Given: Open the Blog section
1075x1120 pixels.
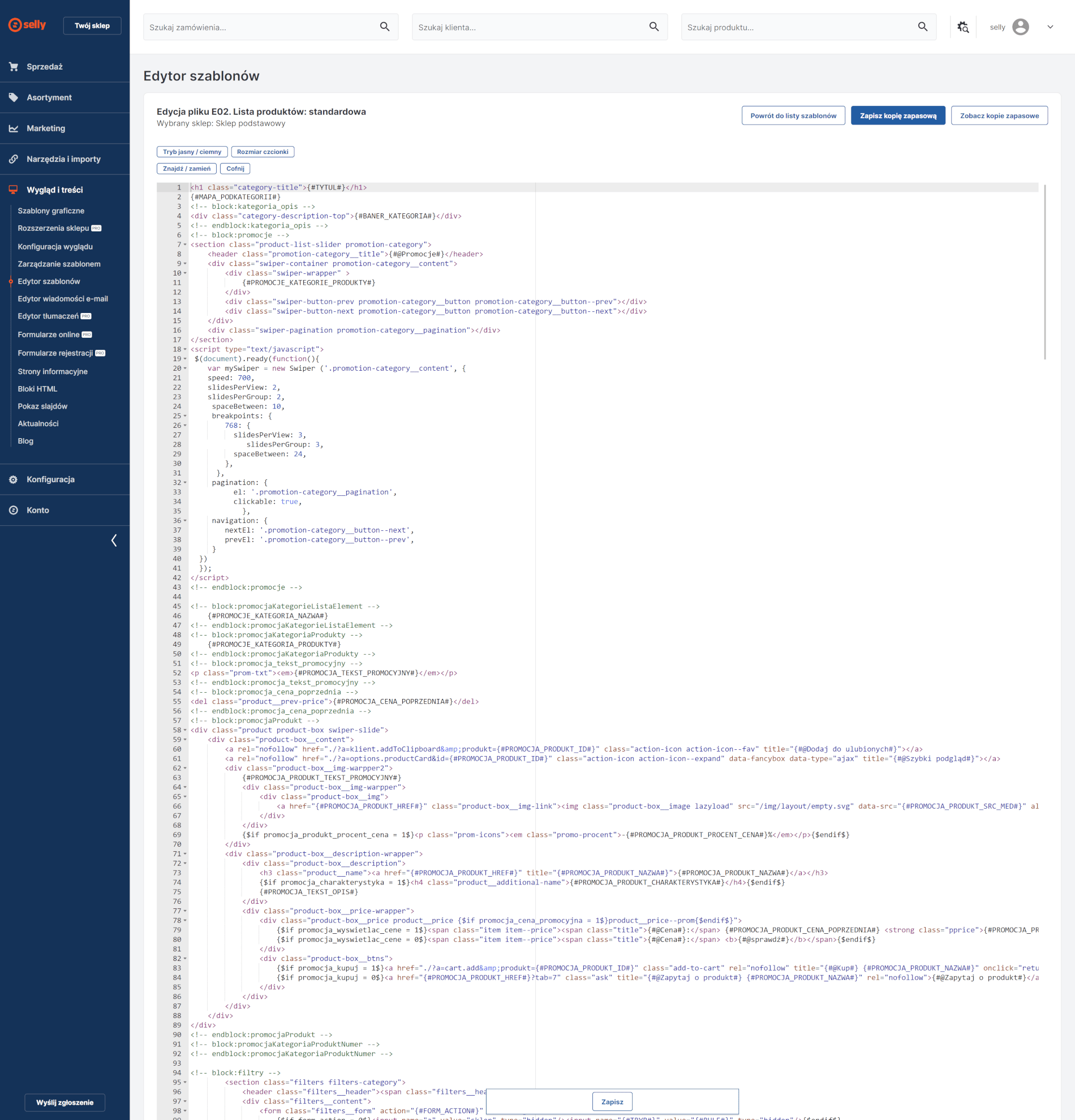Looking at the screenshot, I should tap(25, 441).
